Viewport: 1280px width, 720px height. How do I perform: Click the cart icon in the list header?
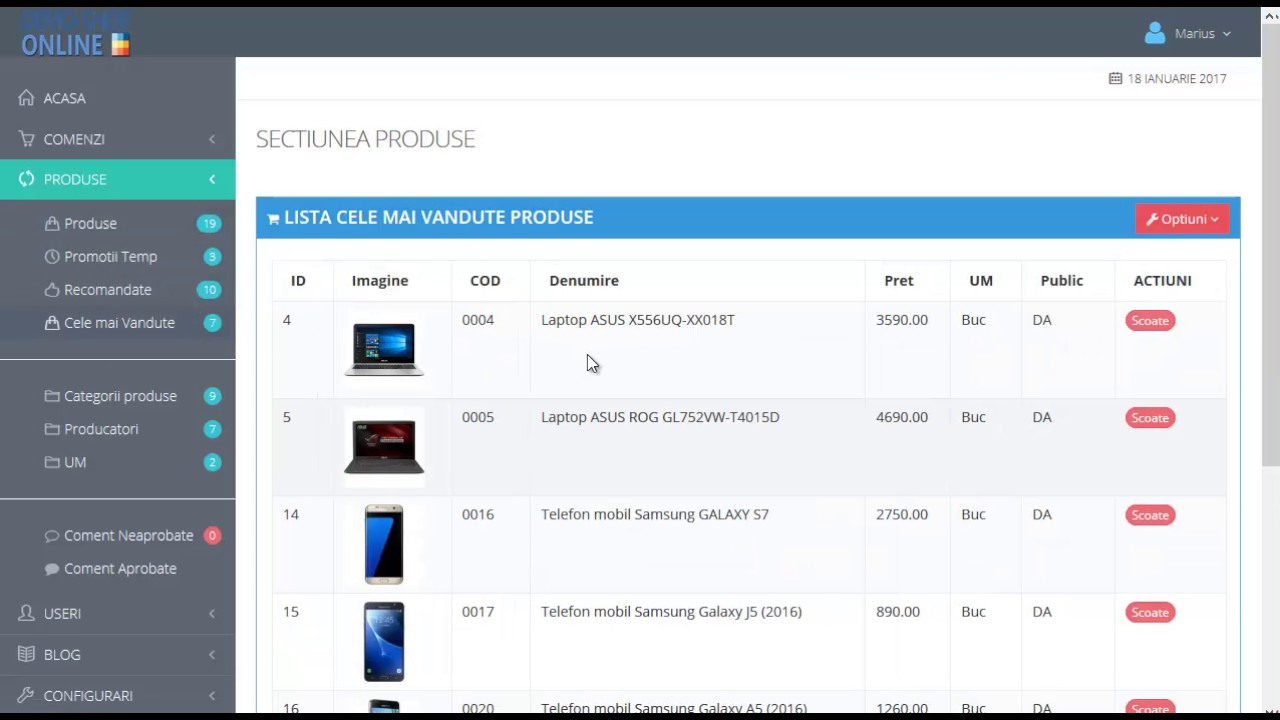(x=273, y=218)
